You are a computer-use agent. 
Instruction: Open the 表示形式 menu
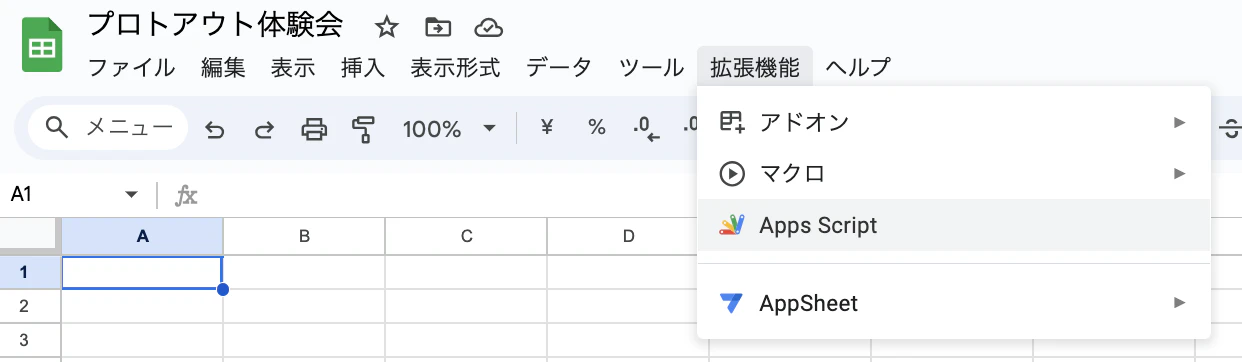tap(455, 68)
